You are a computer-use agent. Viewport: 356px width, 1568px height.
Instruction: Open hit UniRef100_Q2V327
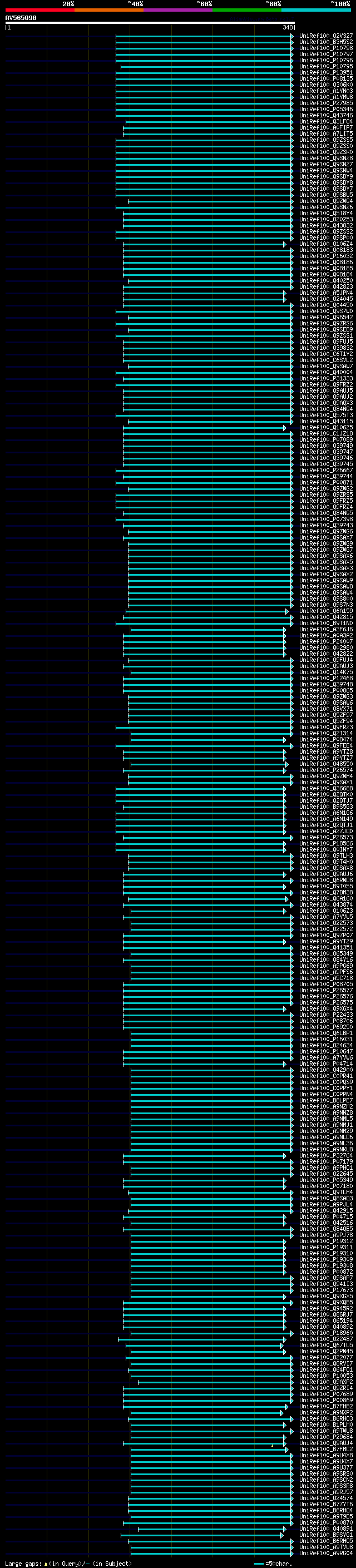click(326, 36)
